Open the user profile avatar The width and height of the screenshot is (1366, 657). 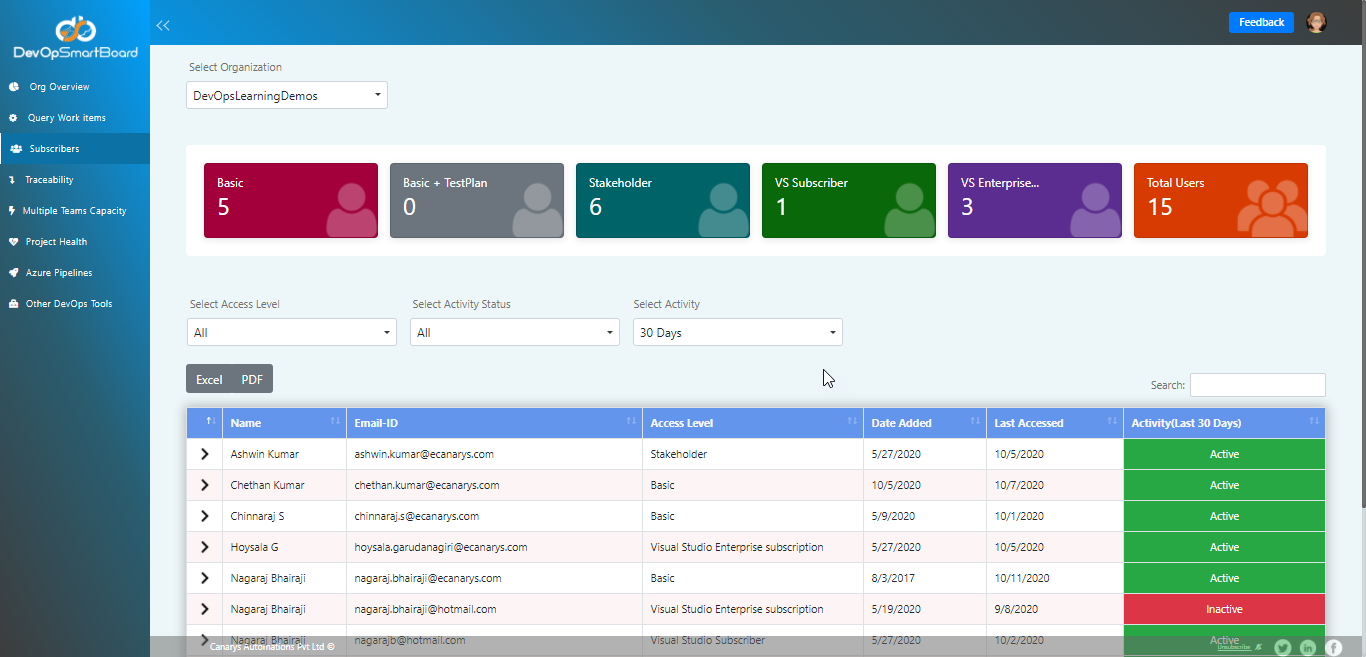pos(1317,22)
